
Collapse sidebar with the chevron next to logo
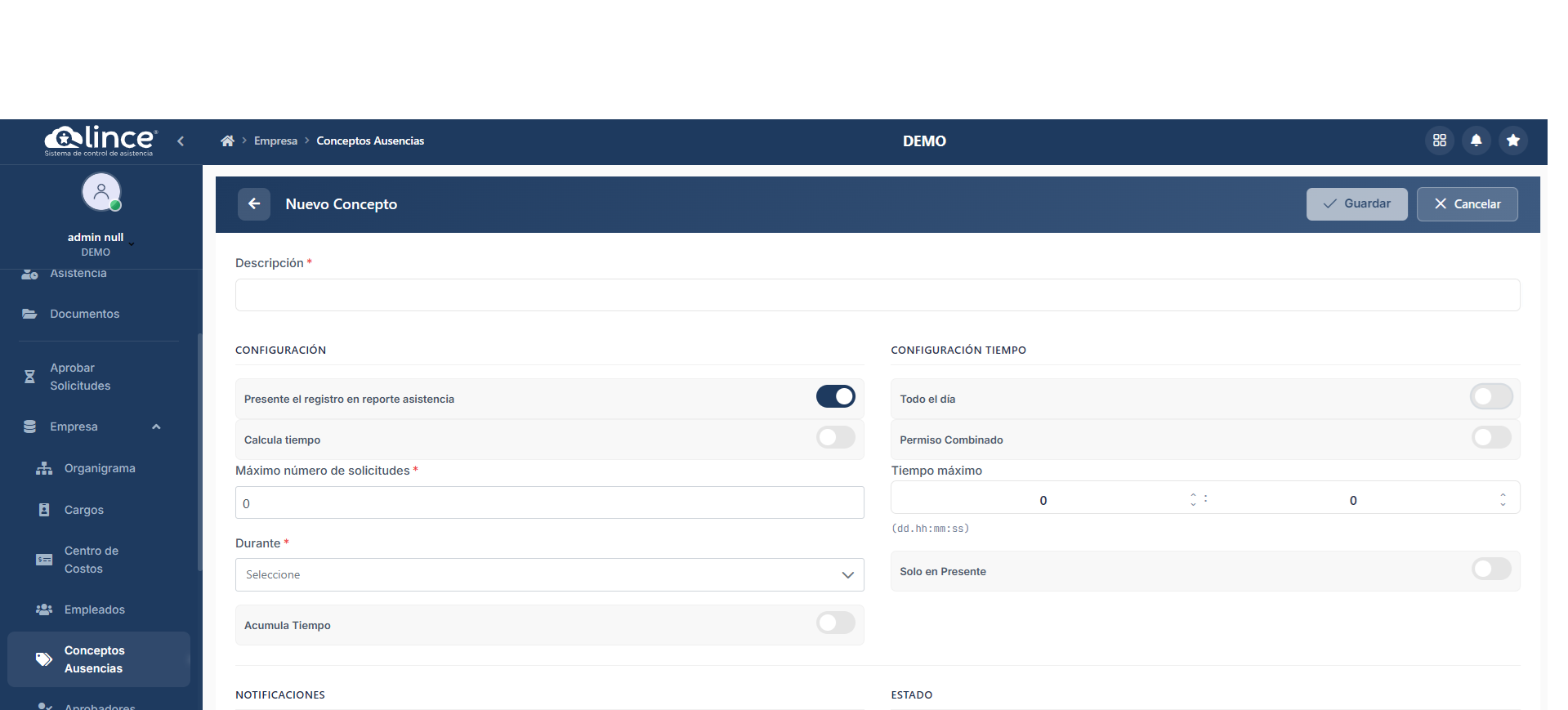coord(181,141)
